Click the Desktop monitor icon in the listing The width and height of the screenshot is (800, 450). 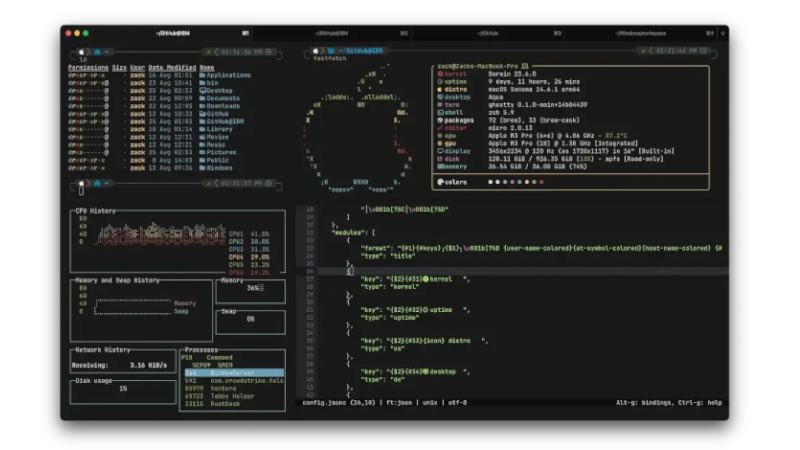click(203, 90)
